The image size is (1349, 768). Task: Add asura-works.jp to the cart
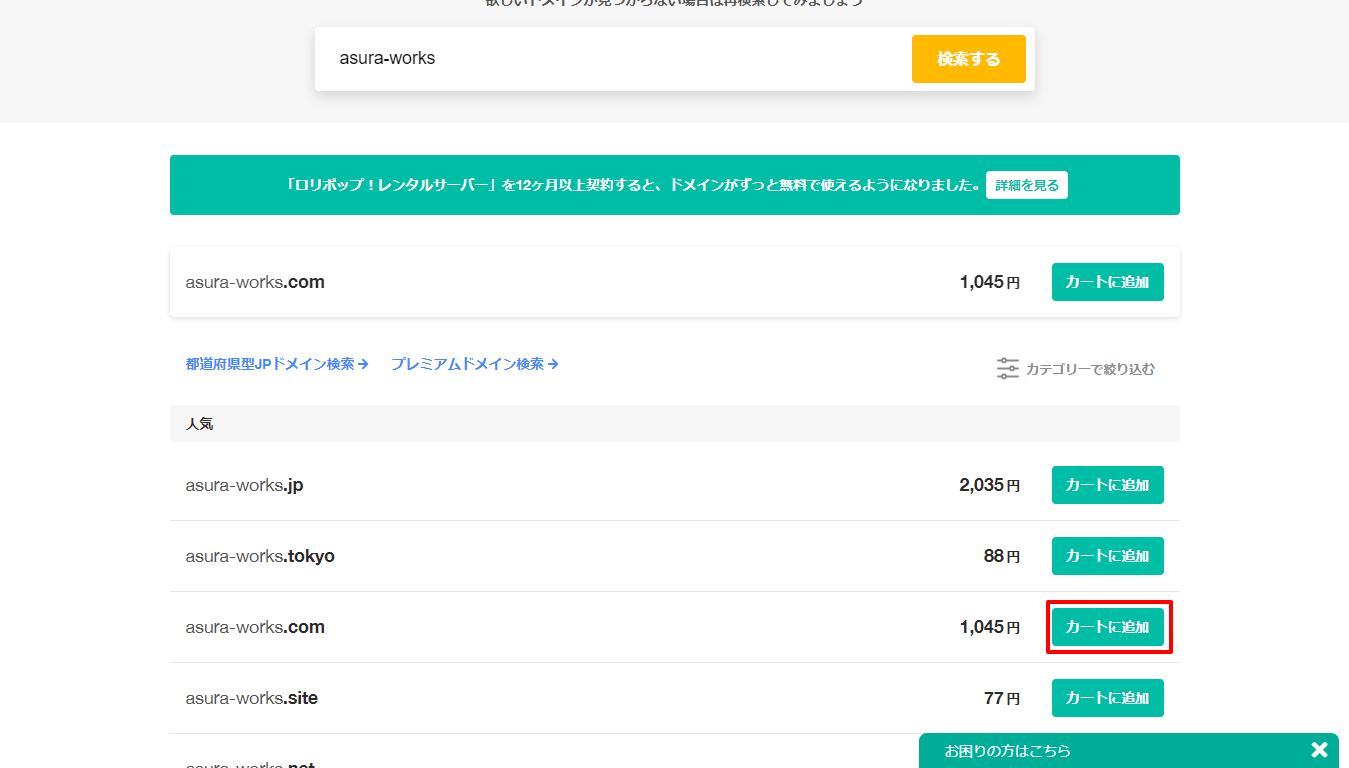[1107, 484]
